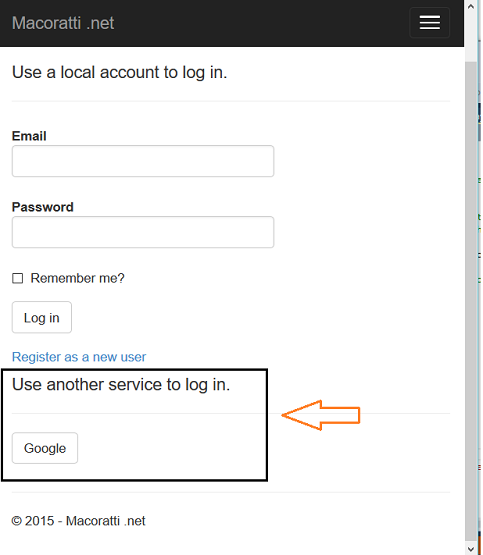Click the bold Password label

pos(42,207)
